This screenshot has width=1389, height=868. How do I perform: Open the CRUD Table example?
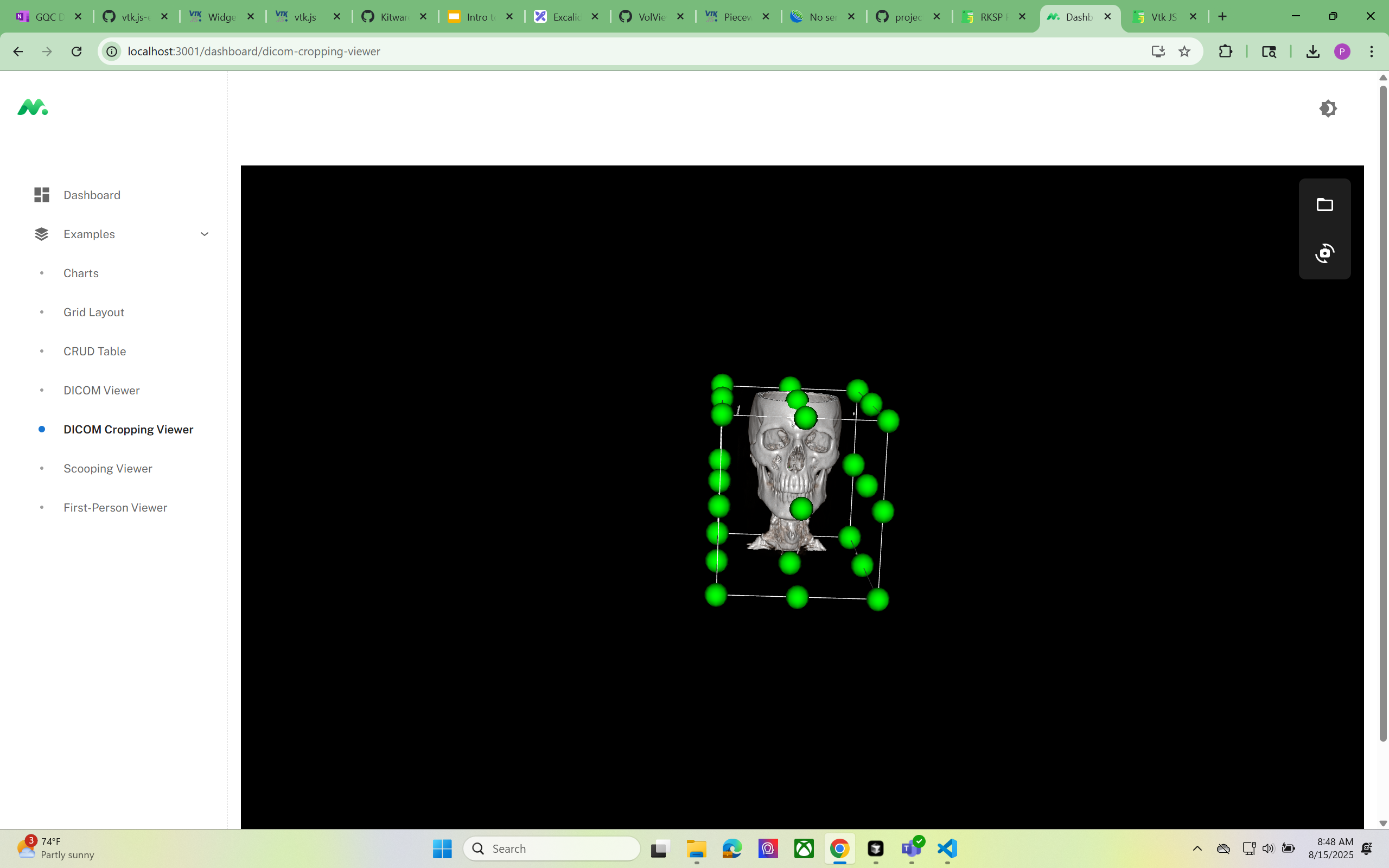coord(95,352)
